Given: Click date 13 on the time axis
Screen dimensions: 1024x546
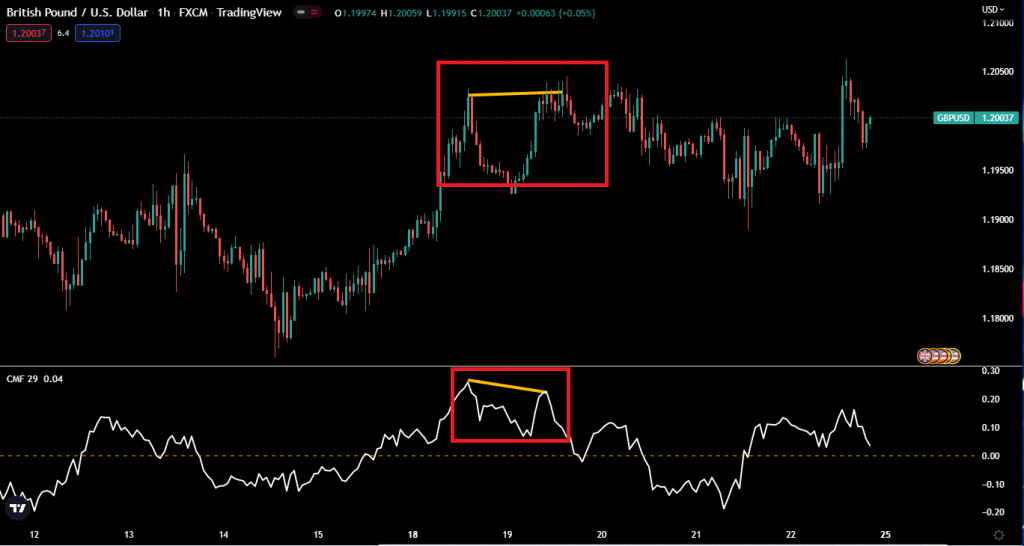Looking at the screenshot, I should pos(129,534).
